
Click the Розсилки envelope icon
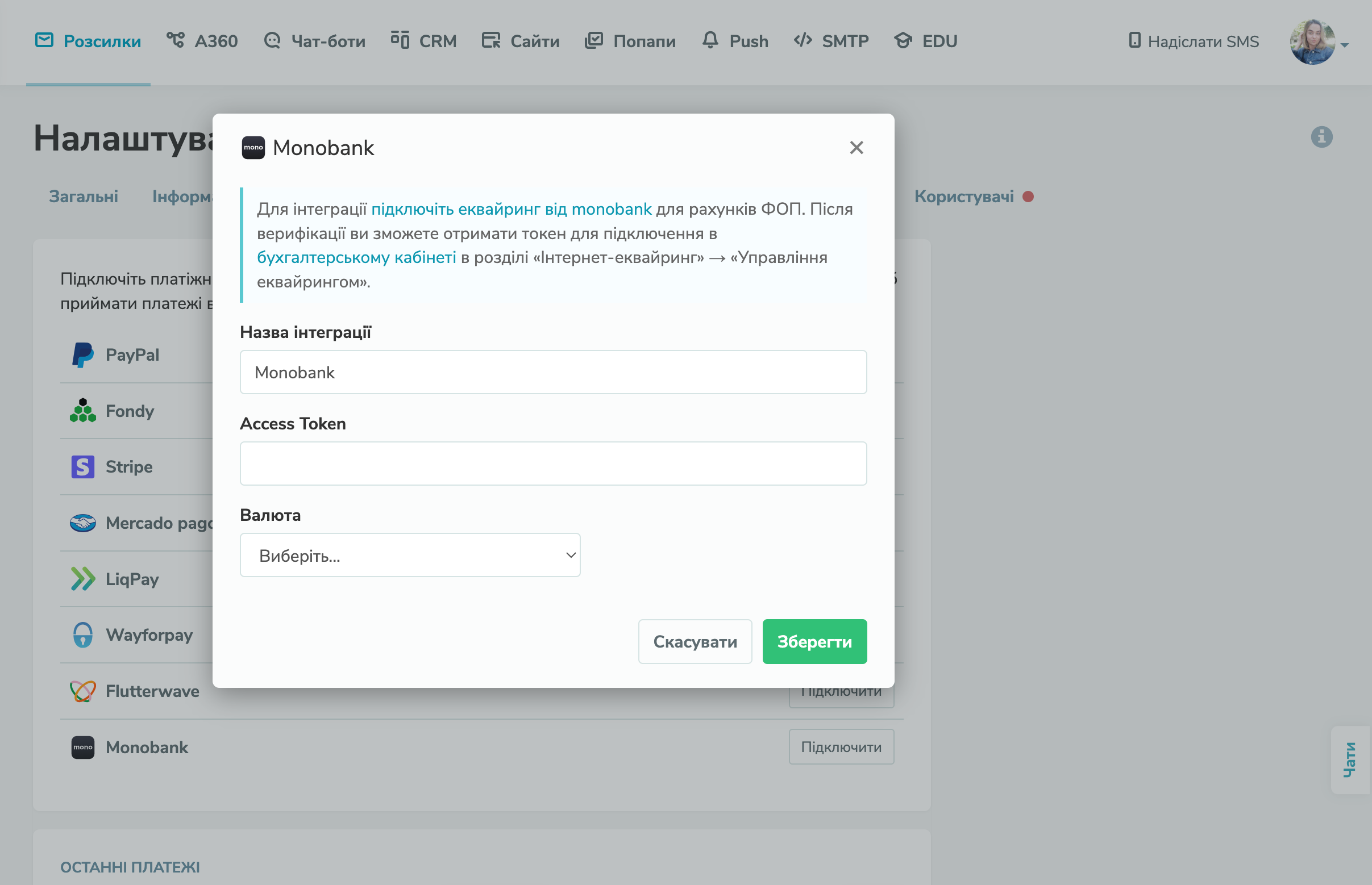44,40
